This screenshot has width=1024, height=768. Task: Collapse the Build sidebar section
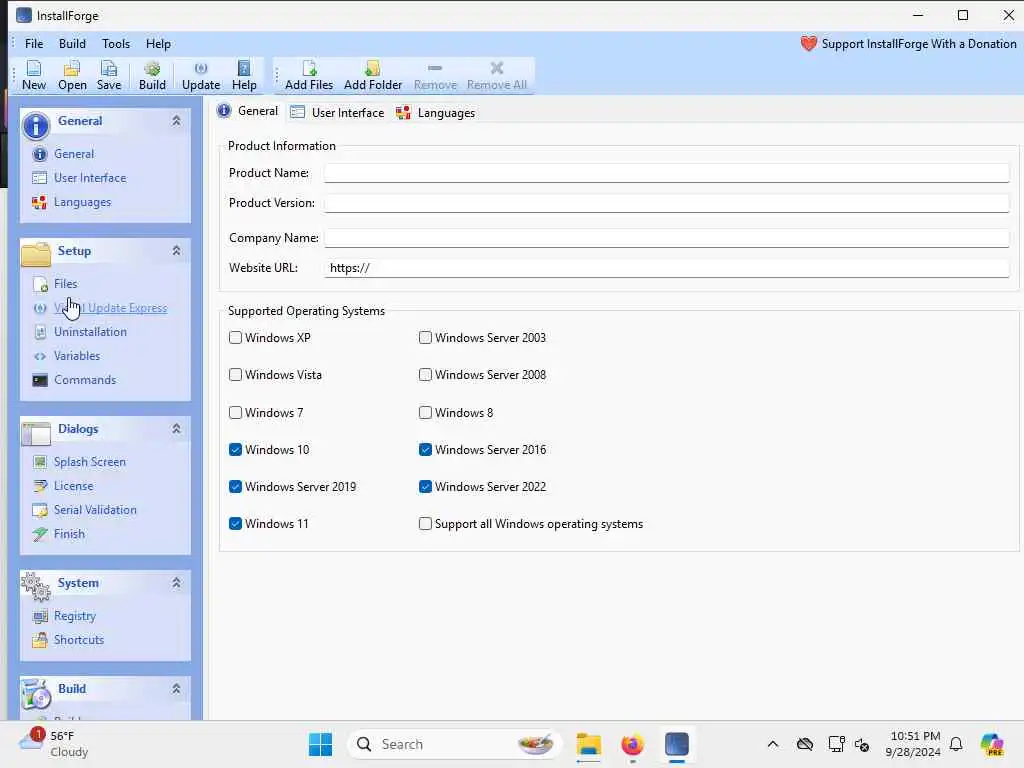(x=176, y=689)
